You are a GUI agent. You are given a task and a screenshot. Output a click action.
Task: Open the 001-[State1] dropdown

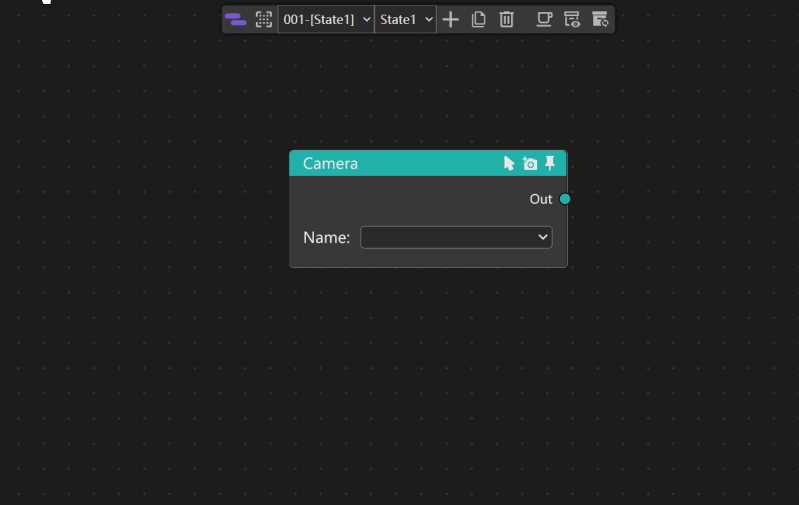(326, 19)
